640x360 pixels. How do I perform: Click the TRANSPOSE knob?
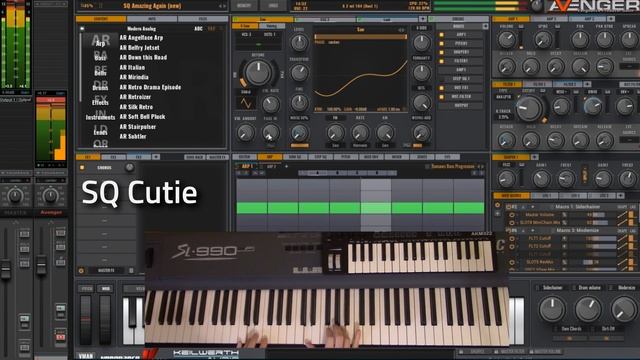[299, 73]
